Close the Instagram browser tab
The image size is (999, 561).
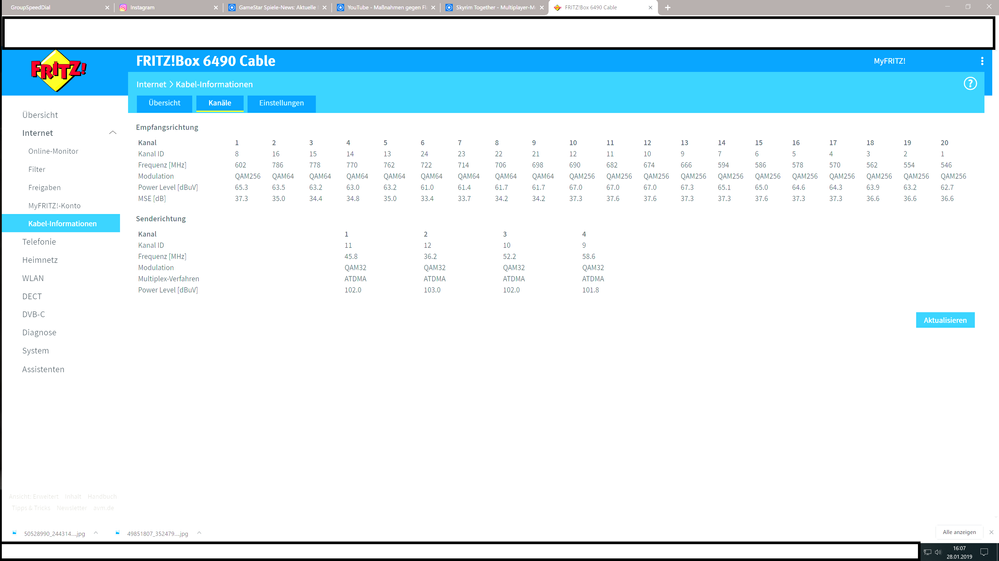click(215, 8)
